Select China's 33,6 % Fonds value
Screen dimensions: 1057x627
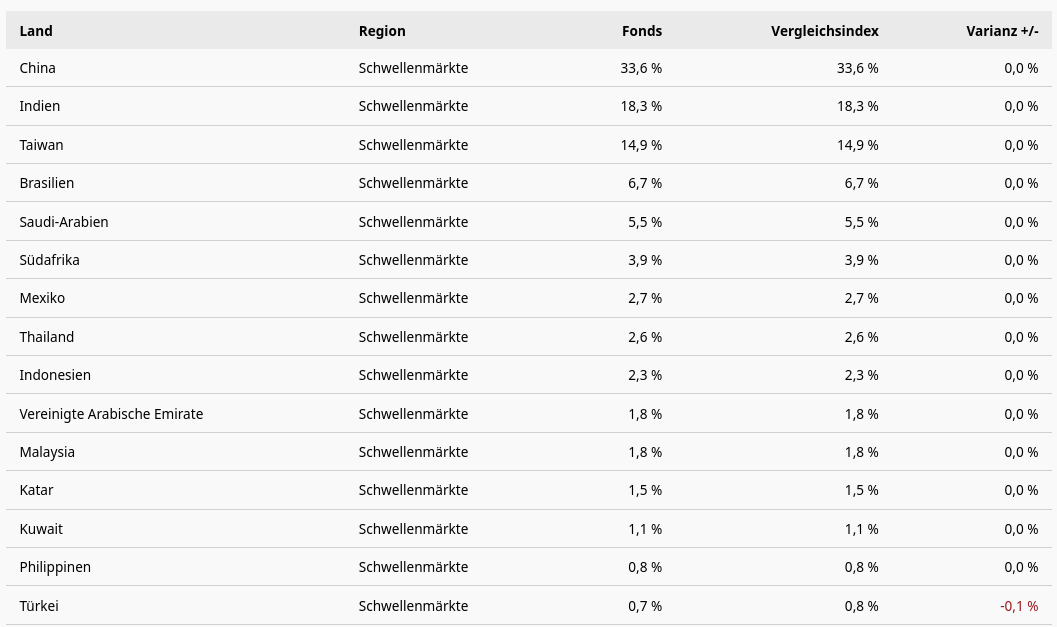[x=641, y=68]
